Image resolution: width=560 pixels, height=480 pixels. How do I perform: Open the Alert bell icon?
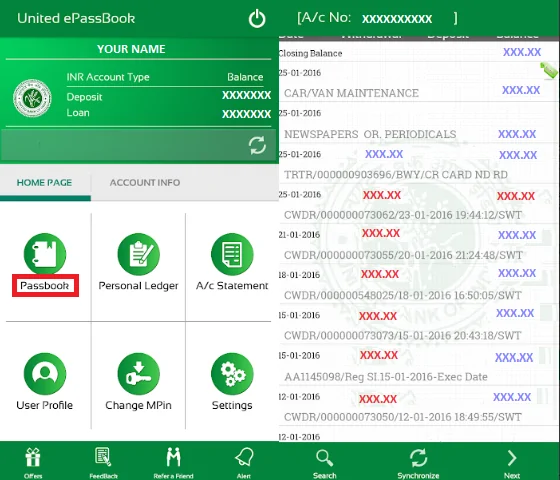244,457
